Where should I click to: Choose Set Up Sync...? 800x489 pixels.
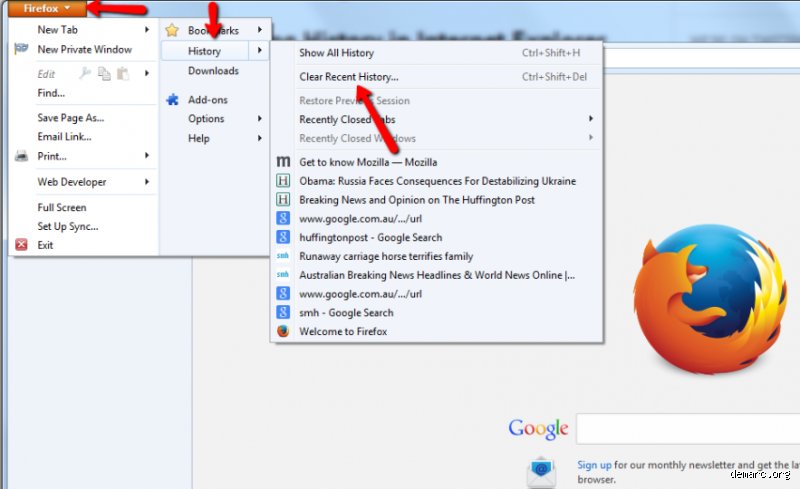pos(68,226)
